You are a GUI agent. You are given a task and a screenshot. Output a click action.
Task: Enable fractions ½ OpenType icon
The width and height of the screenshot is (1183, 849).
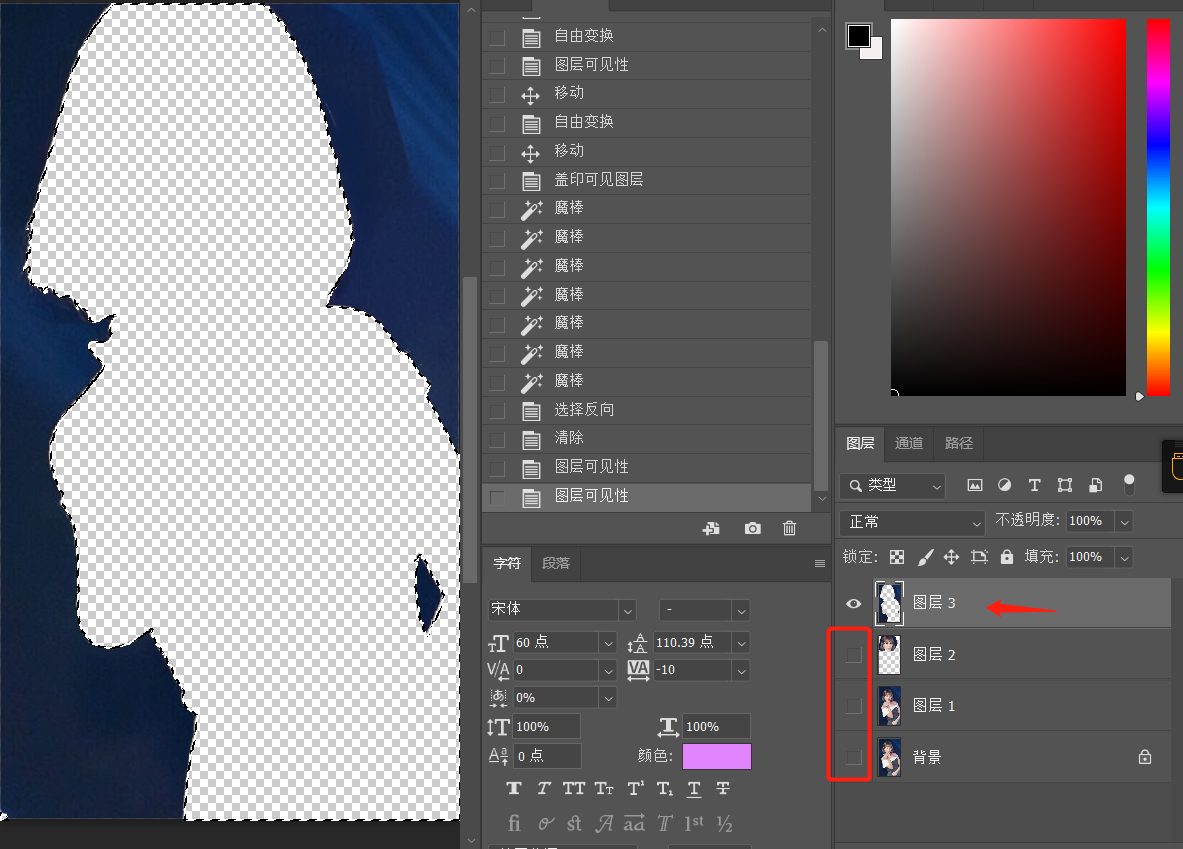(724, 823)
